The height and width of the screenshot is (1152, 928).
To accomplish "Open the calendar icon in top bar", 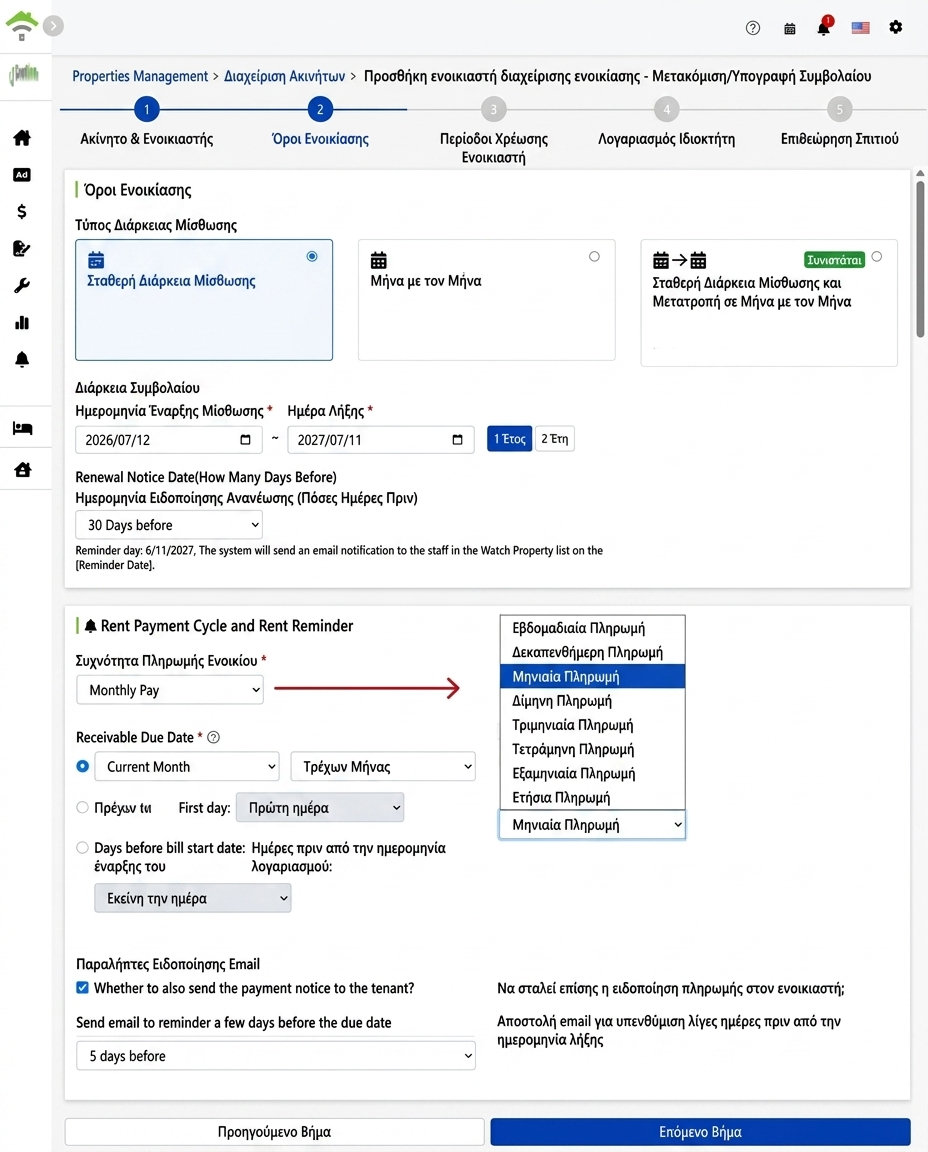I will tap(789, 29).
